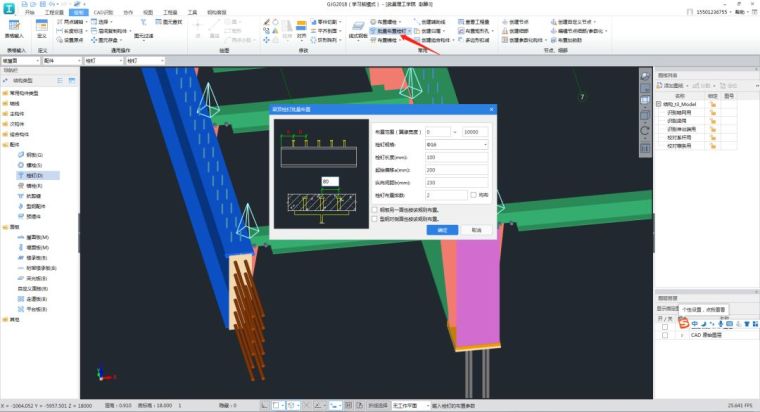Click the 栓钉长度 input field

456,157
